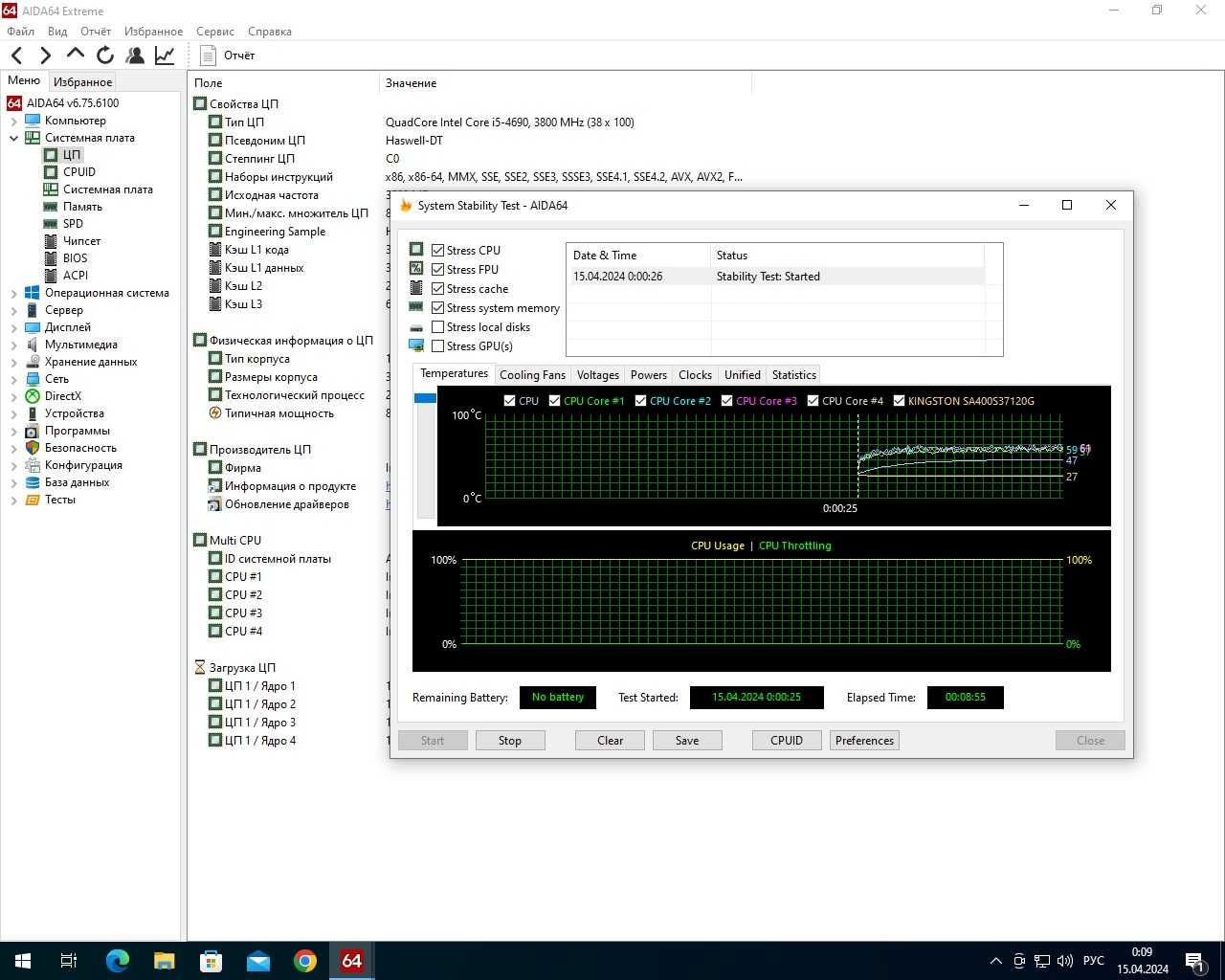
Task: Open Microsoft Edge from the taskbar
Action: coord(117,961)
